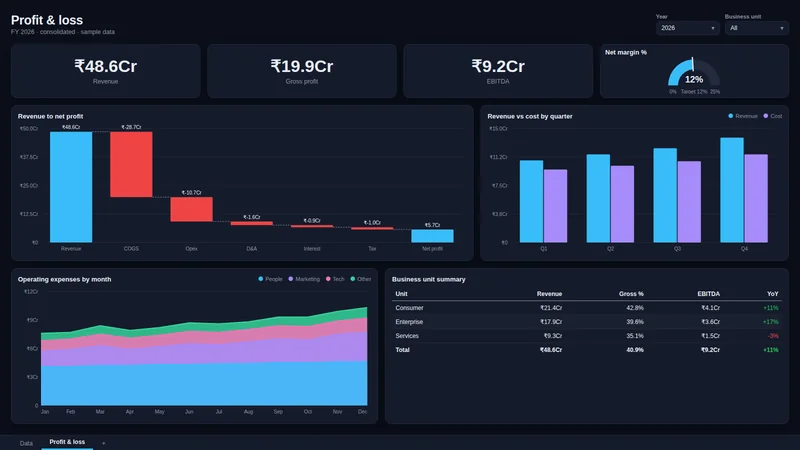Switch to the Data sheet tab
This screenshot has width=800, height=450.
point(26,443)
